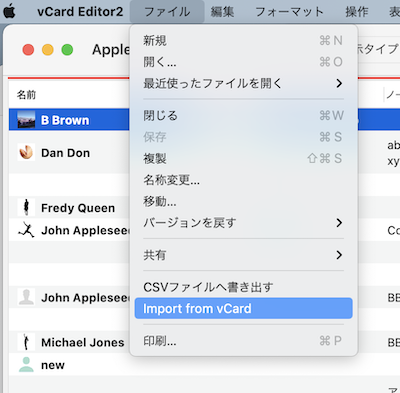Choose 閉じる menu item

tap(244, 116)
